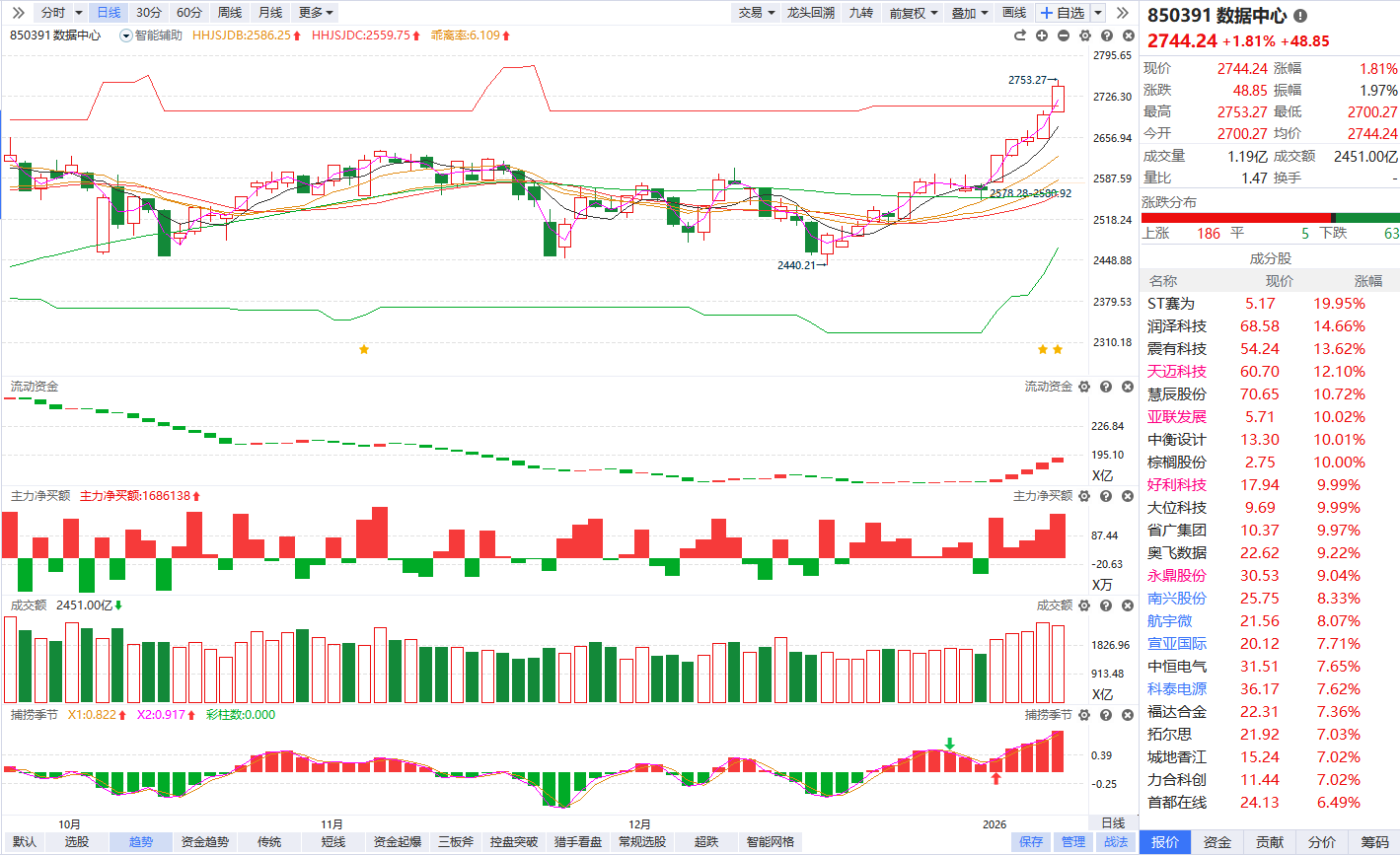
Task: Open the 报价 tab in right panel
Action: tap(1165, 842)
